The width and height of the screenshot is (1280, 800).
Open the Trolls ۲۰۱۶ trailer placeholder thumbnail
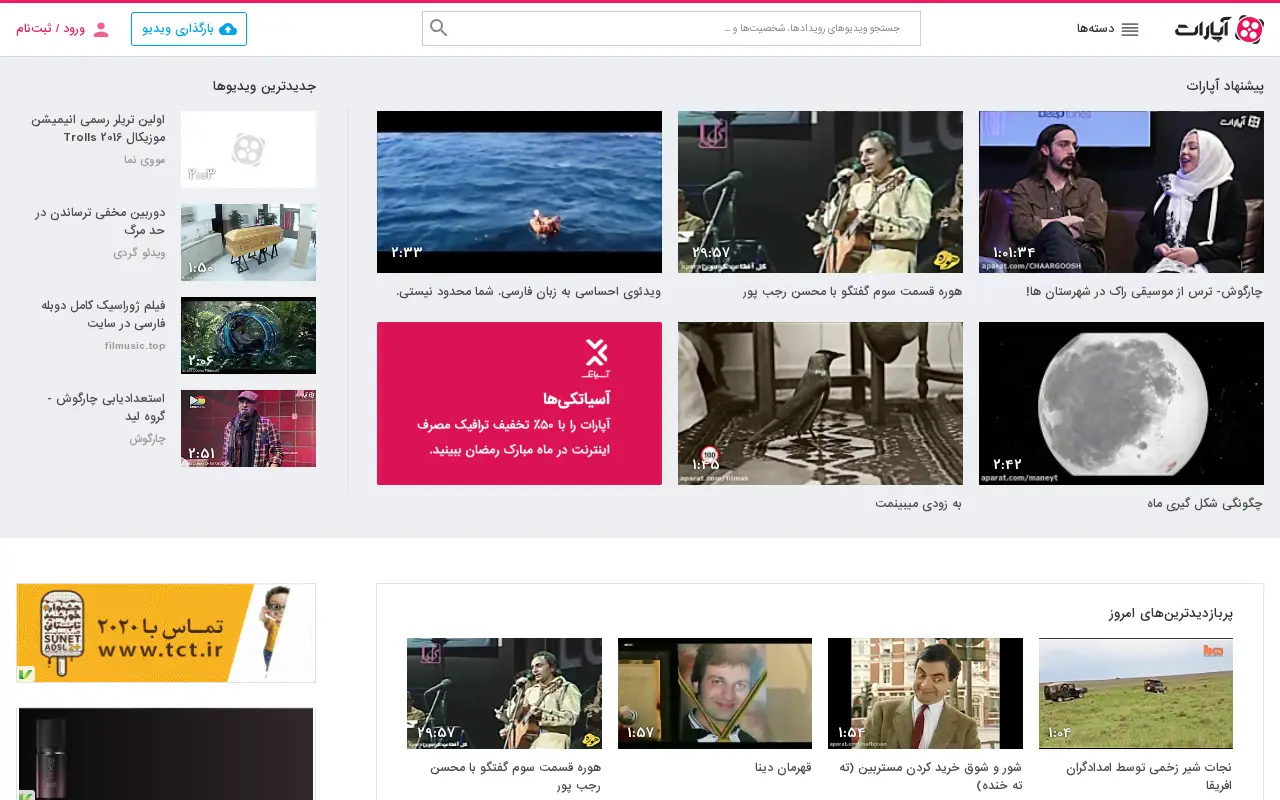coord(248,150)
